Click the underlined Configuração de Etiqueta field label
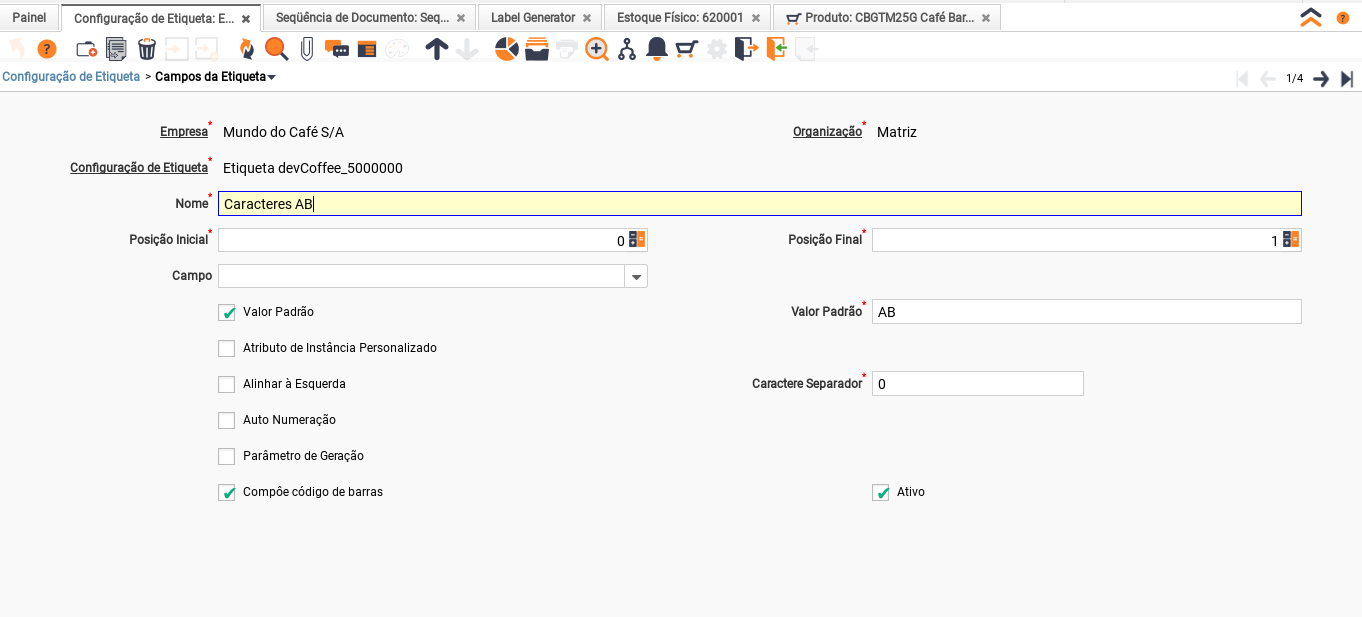The width and height of the screenshot is (1362, 617). coord(139,167)
